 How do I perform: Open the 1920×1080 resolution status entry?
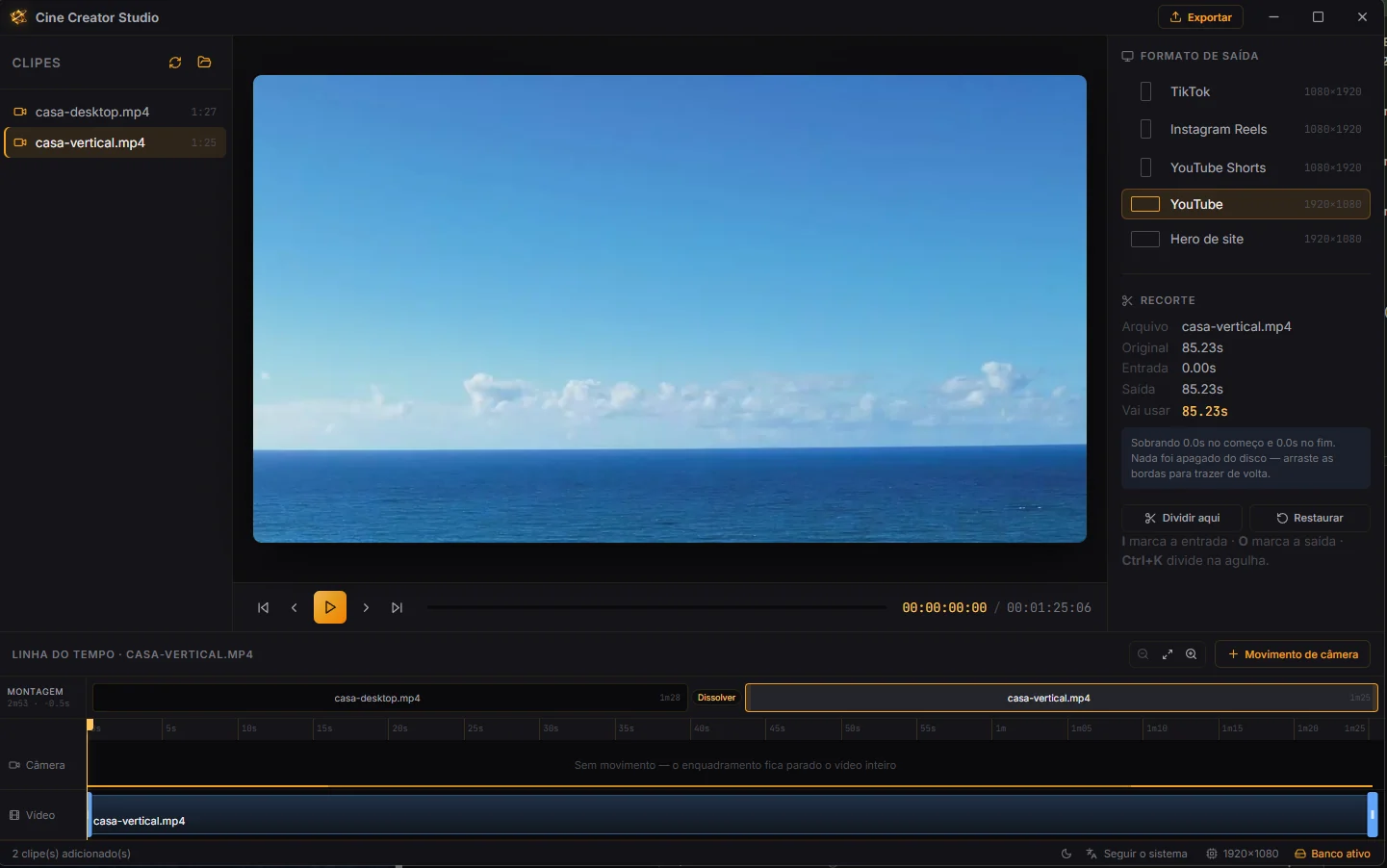(x=1243, y=854)
